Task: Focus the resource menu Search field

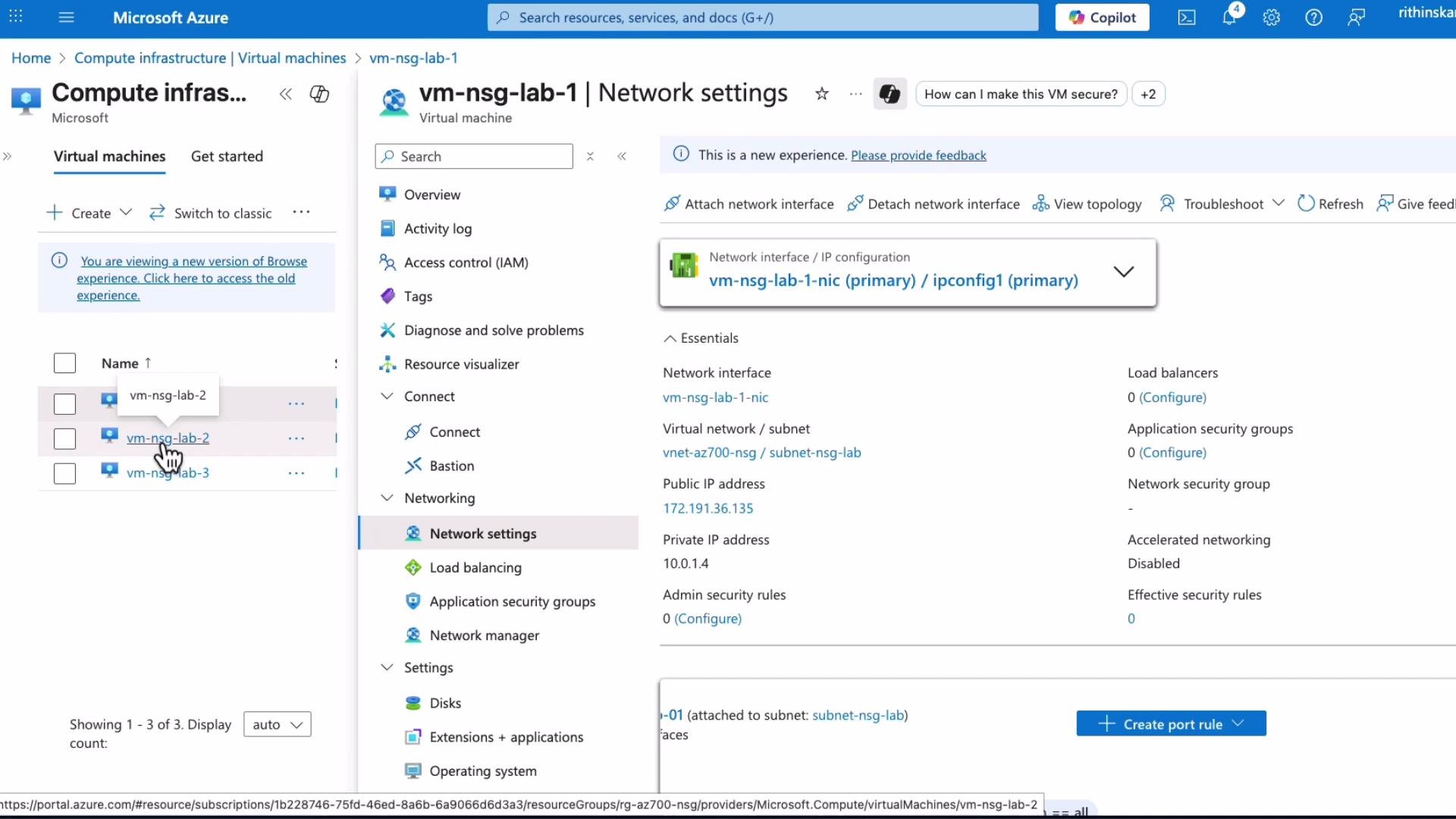Action: click(x=474, y=156)
